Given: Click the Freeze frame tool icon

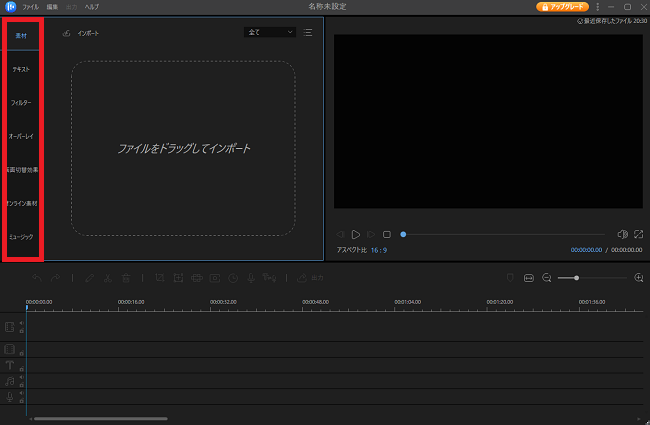Looking at the screenshot, I should pos(215,278).
